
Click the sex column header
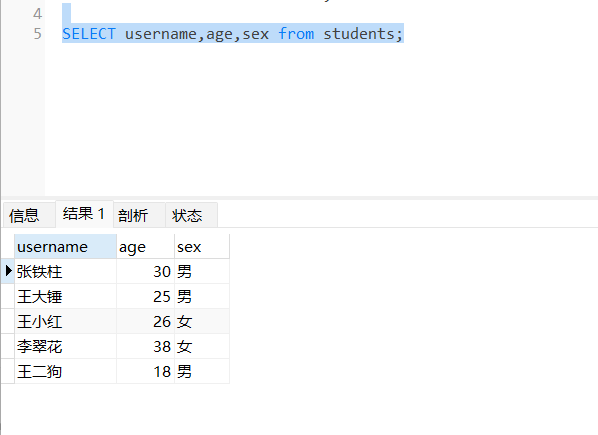tap(202, 247)
